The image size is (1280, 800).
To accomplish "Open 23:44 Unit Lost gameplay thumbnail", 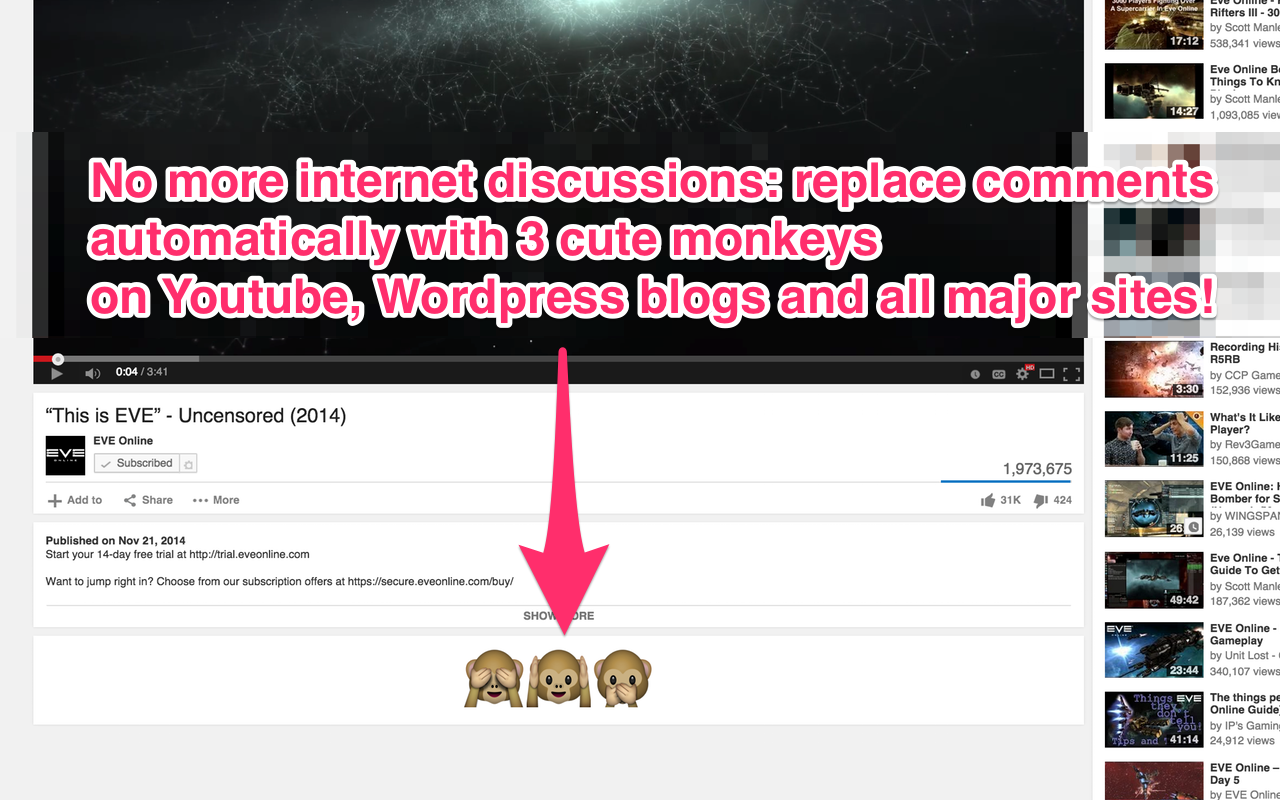I will (x=1154, y=650).
